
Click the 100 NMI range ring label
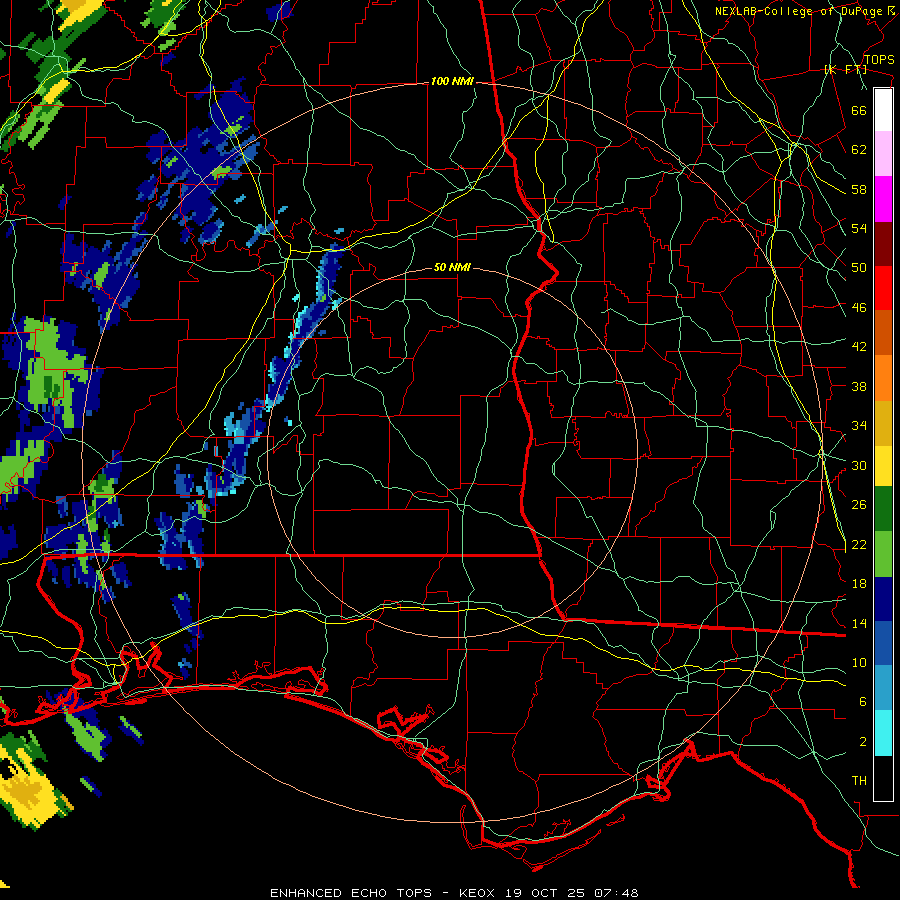click(452, 82)
